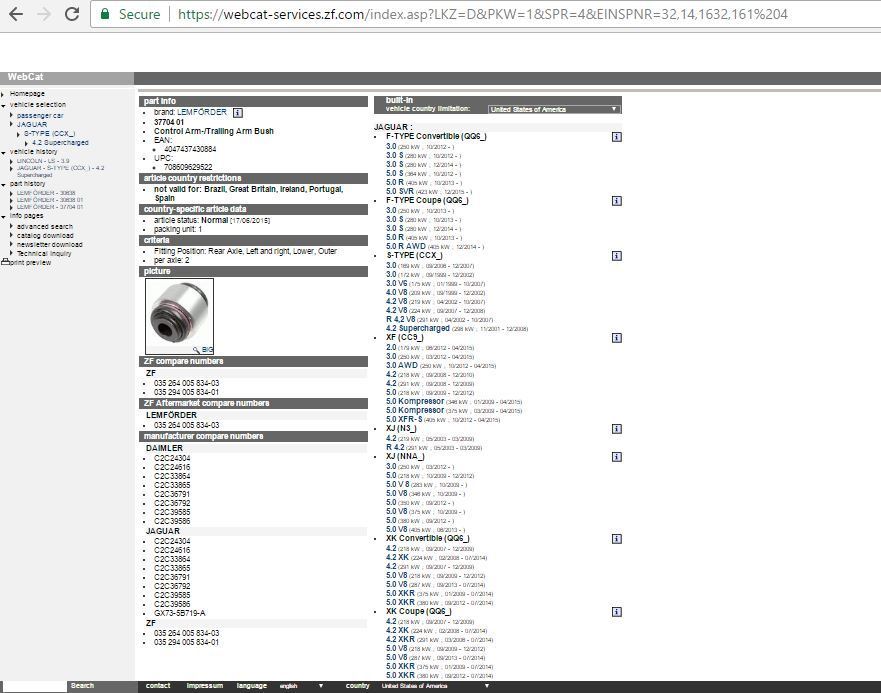Collapse the part history section
Viewport: 881px width, 693px height.
coord(3,184)
